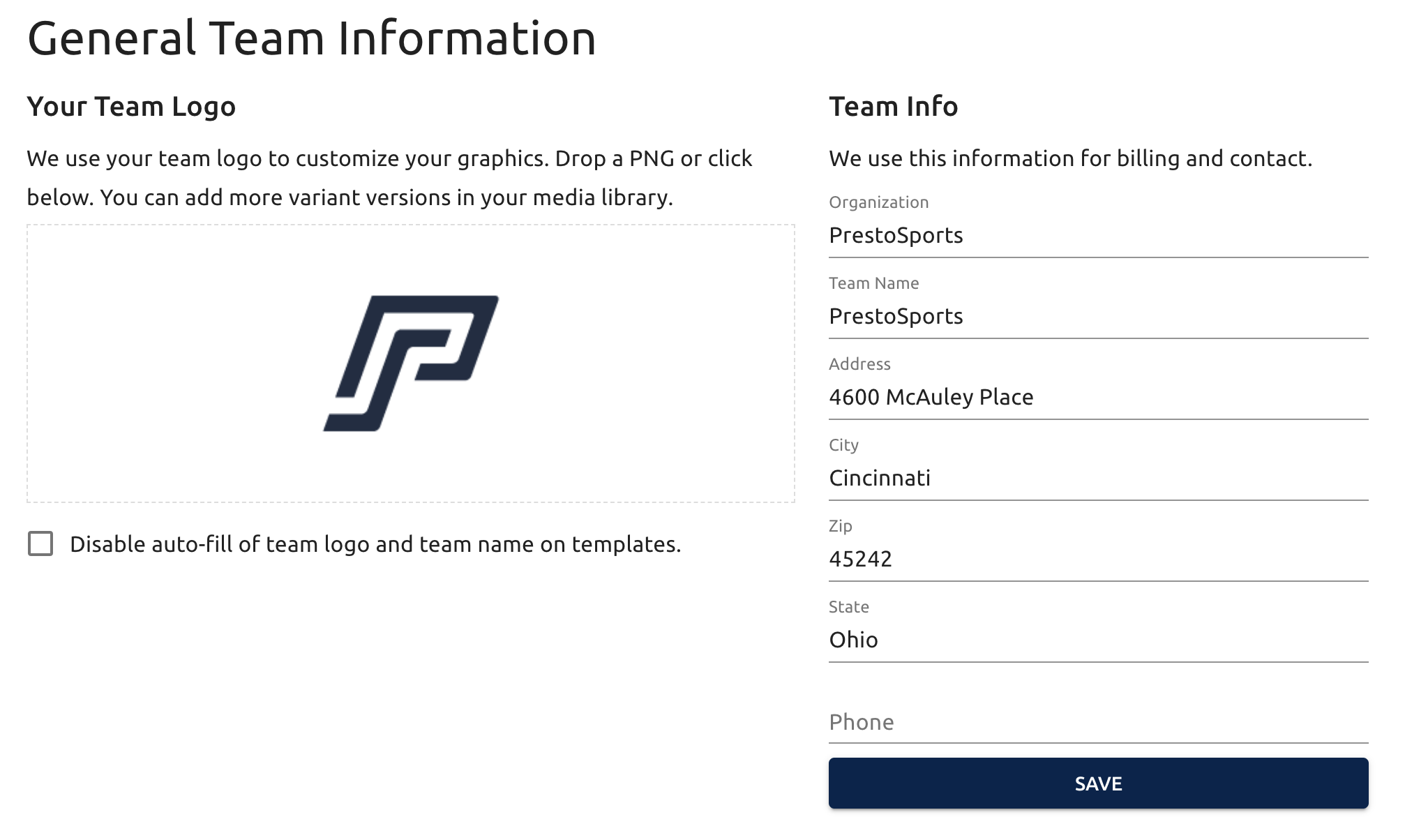Click the small 'Address' field label
Image resolution: width=1405 pixels, height=840 pixels.
pyautogui.click(x=859, y=364)
